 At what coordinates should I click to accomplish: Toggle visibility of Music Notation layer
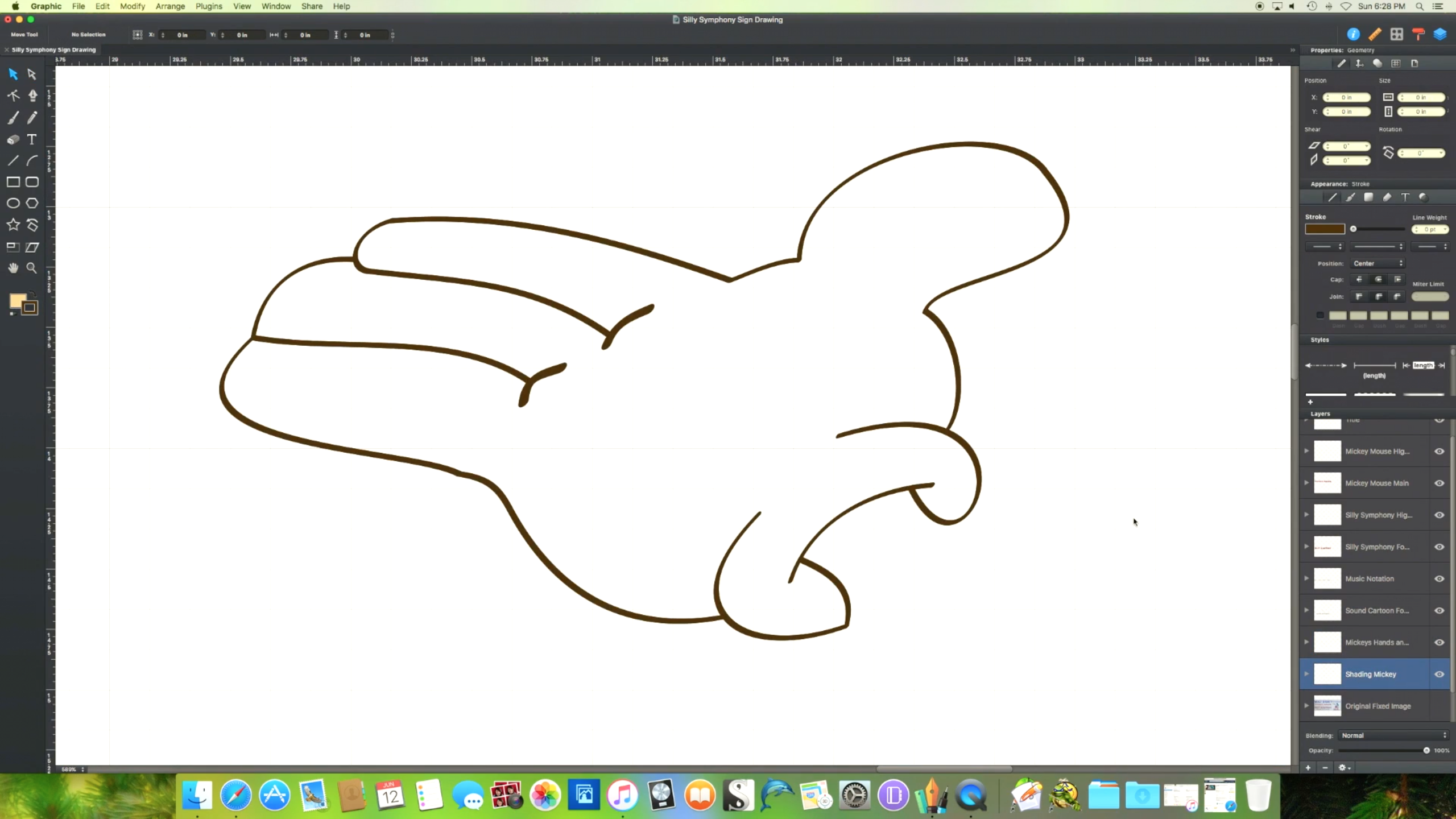[1440, 578]
